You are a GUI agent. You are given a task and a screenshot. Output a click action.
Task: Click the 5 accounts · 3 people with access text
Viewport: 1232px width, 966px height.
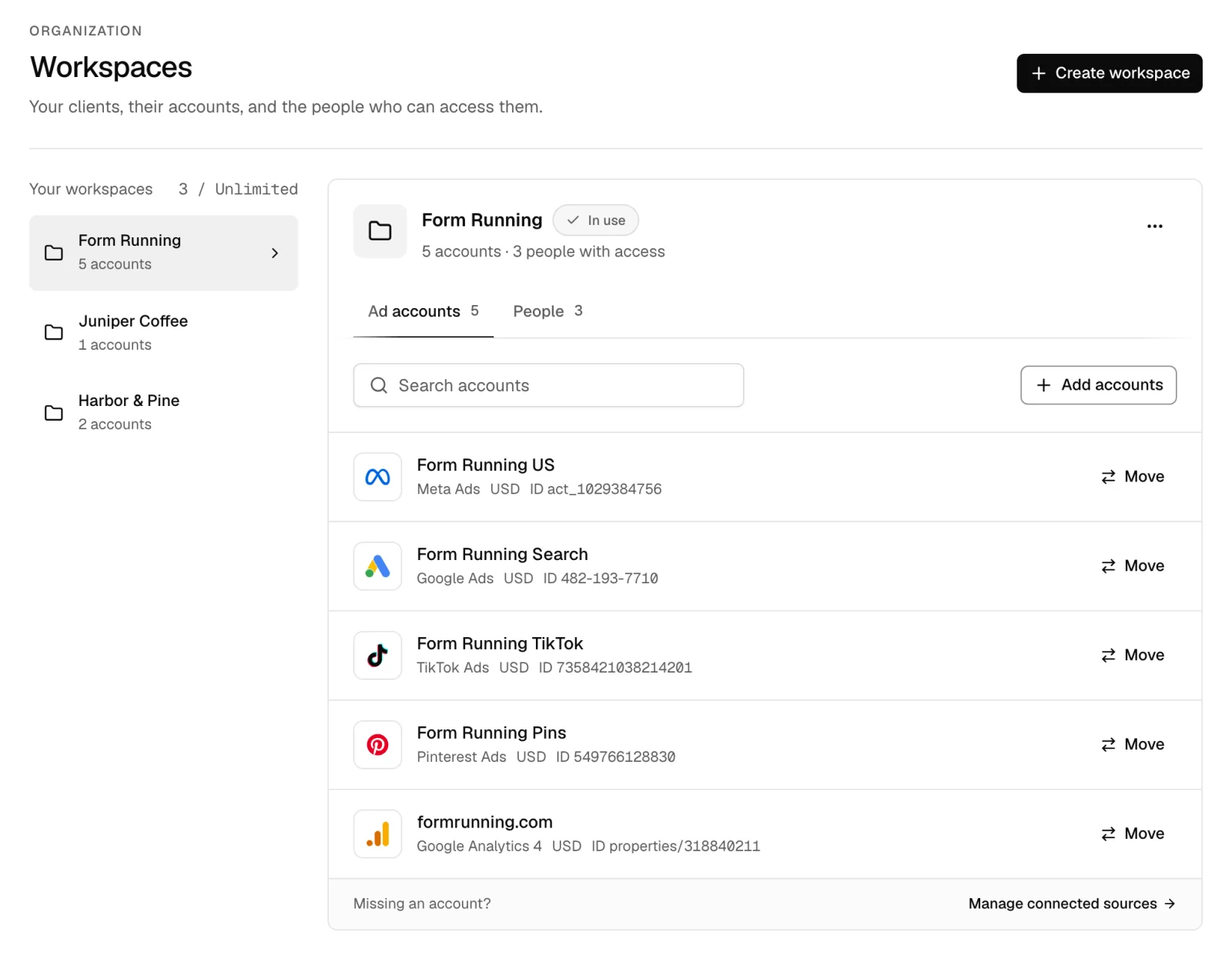coord(544,252)
